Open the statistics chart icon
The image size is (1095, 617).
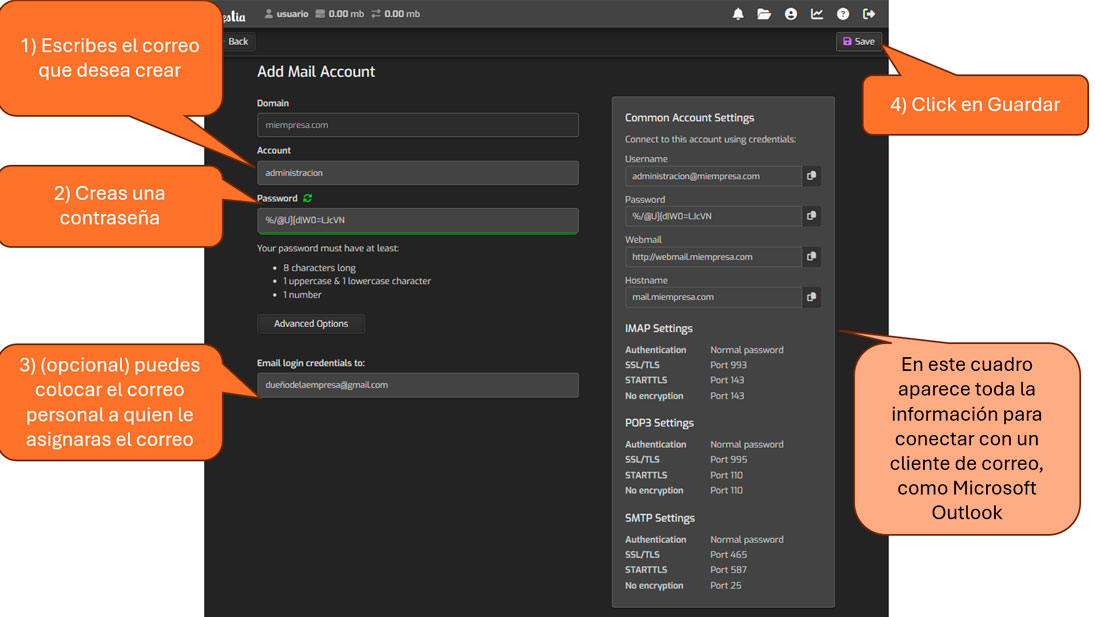[x=816, y=14]
